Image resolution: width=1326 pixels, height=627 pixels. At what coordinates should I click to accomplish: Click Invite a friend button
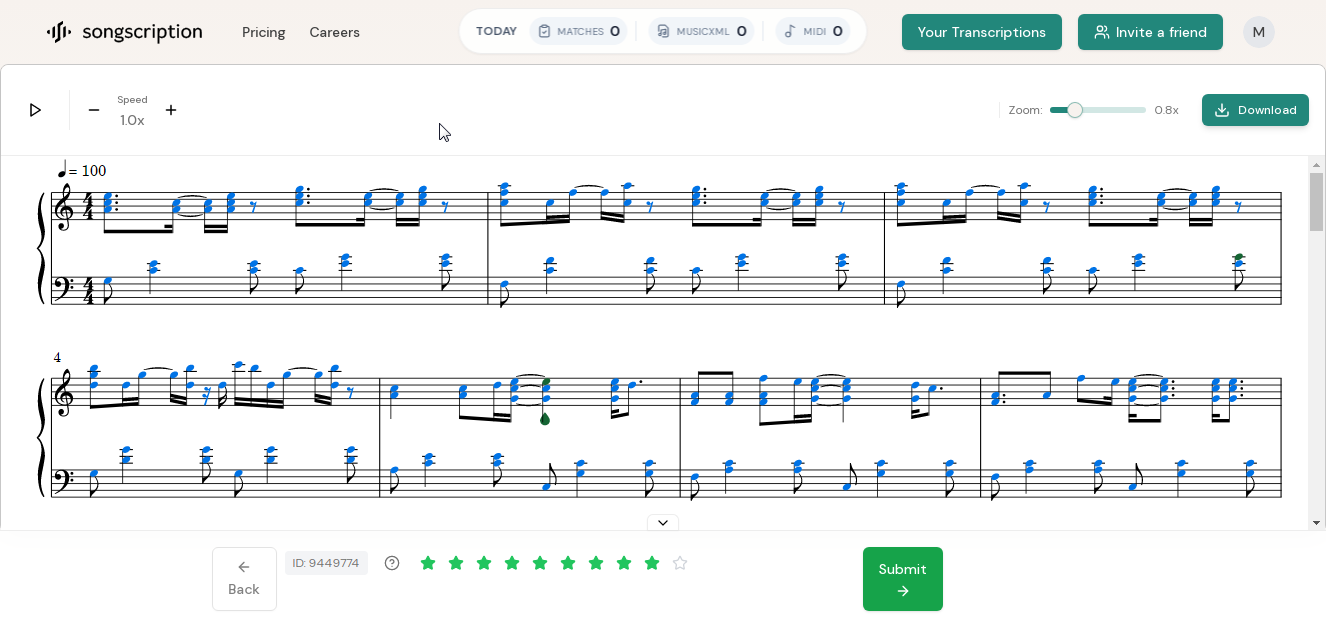click(1150, 32)
